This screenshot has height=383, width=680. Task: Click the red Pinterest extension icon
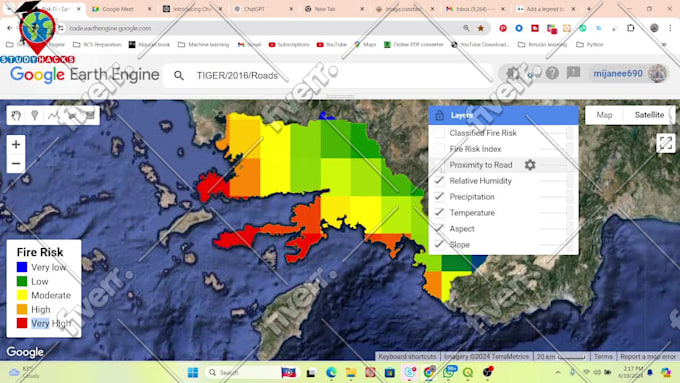503,28
